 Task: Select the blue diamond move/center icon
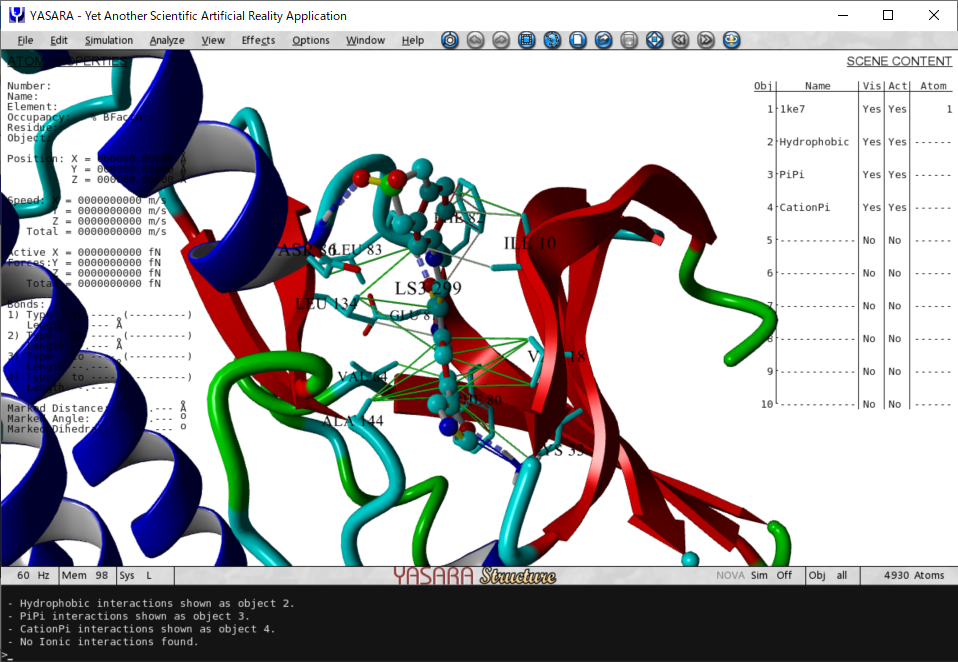tap(655, 40)
